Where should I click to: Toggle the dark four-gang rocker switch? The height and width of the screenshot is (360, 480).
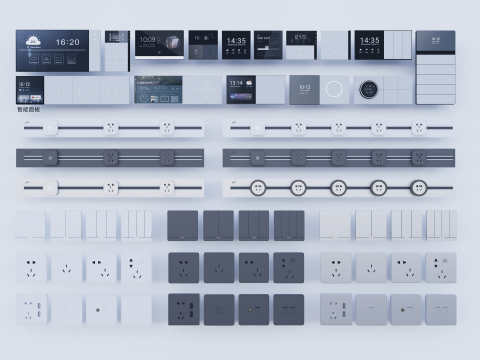(x=289, y=226)
